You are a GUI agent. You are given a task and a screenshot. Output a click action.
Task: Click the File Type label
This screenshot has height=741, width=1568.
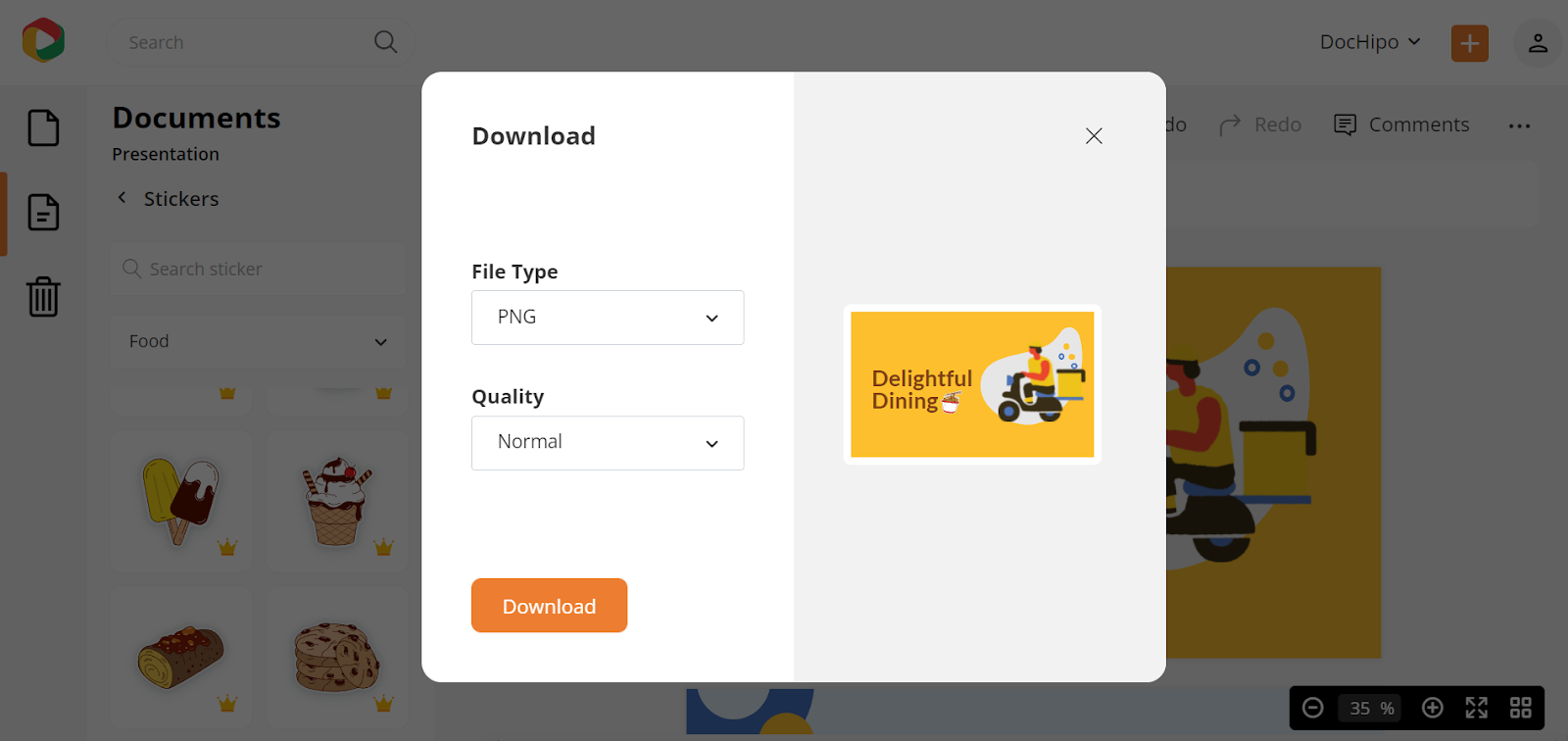click(514, 272)
